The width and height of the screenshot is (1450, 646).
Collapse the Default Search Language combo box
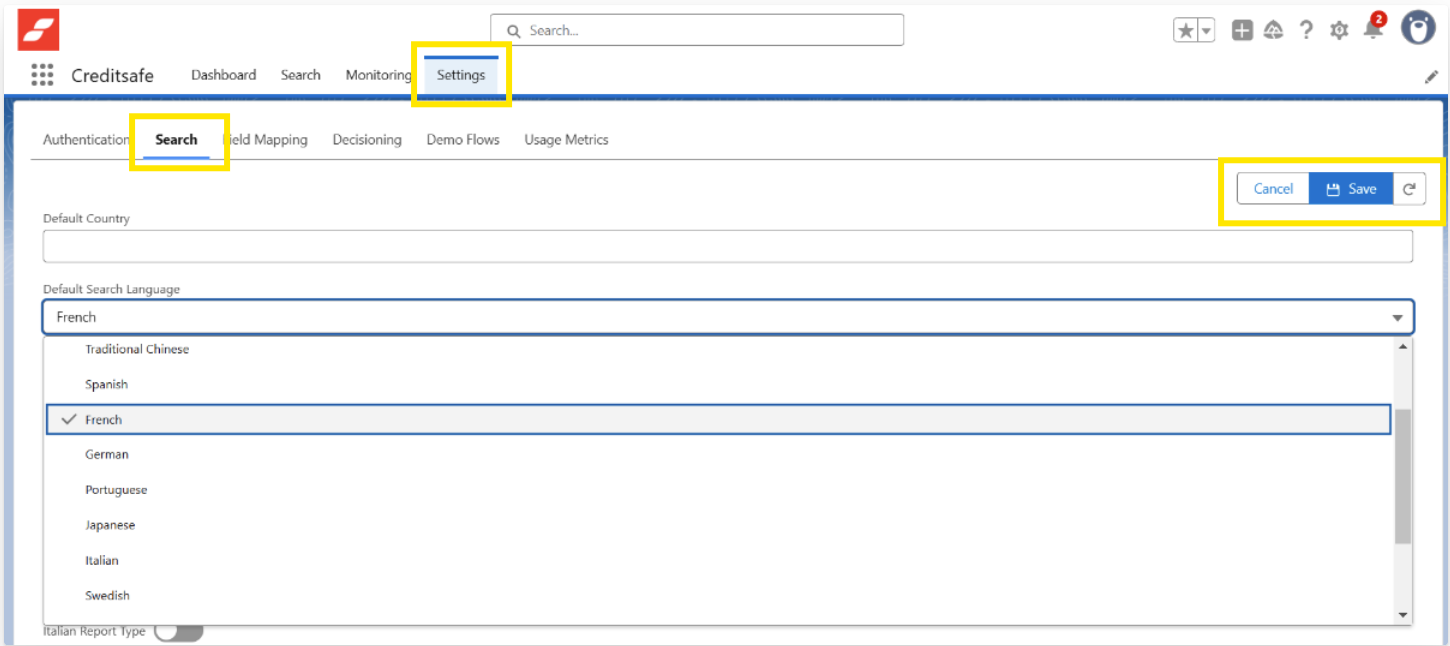click(728, 317)
